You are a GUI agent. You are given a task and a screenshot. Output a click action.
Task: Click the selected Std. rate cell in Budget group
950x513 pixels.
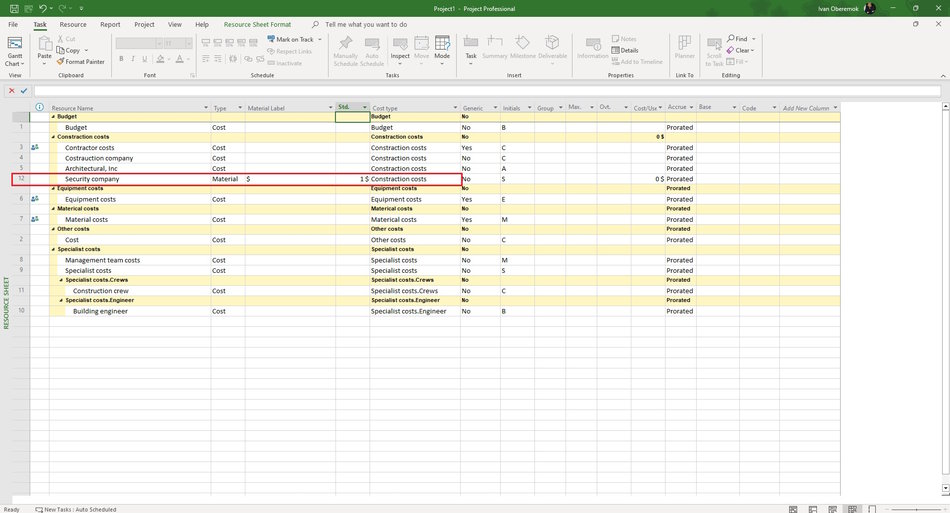353,117
